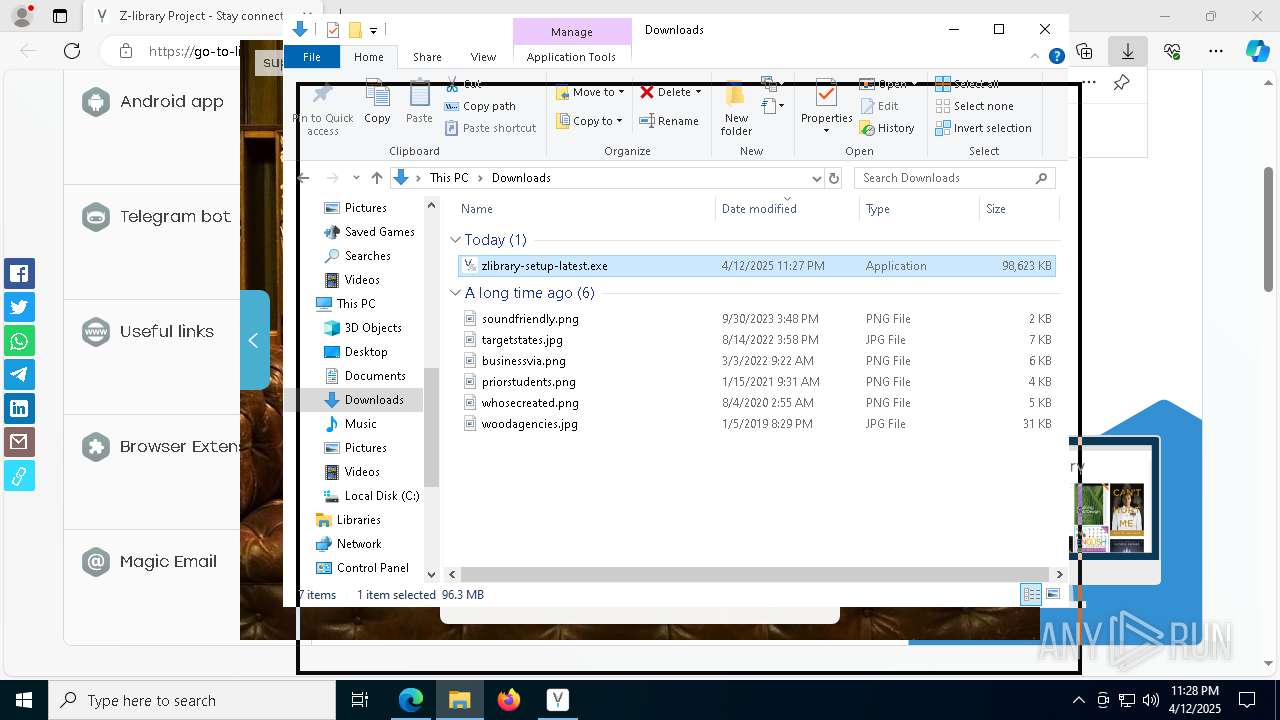Open Properties in the ribbon
The width and height of the screenshot is (1280, 720).
tap(826, 108)
